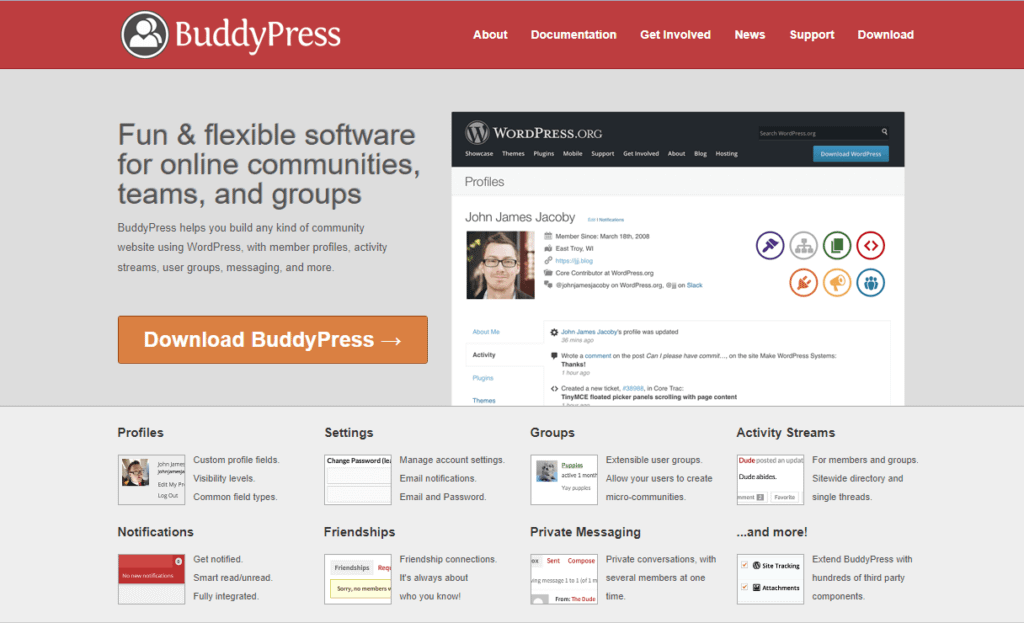Image resolution: width=1024 pixels, height=623 pixels.
Task: Open the Download menu item
Action: (886, 35)
